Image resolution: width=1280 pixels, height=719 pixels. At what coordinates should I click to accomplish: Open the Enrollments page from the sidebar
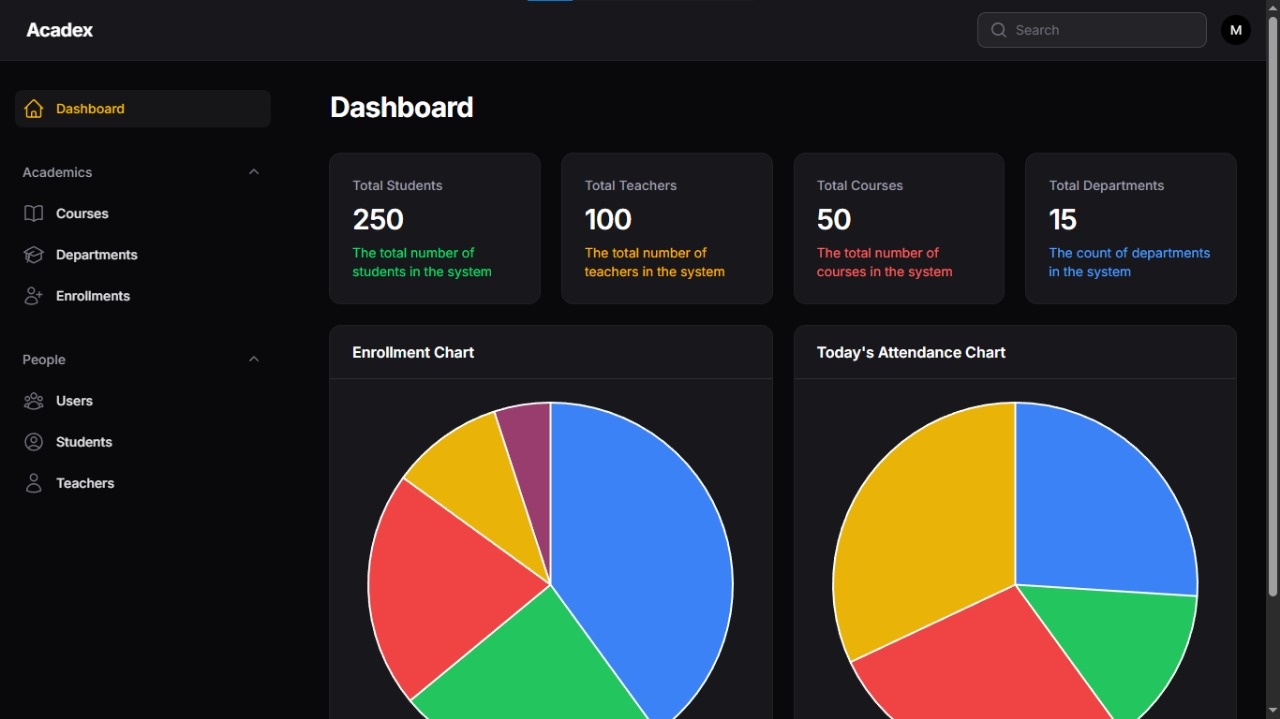click(93, 296)
